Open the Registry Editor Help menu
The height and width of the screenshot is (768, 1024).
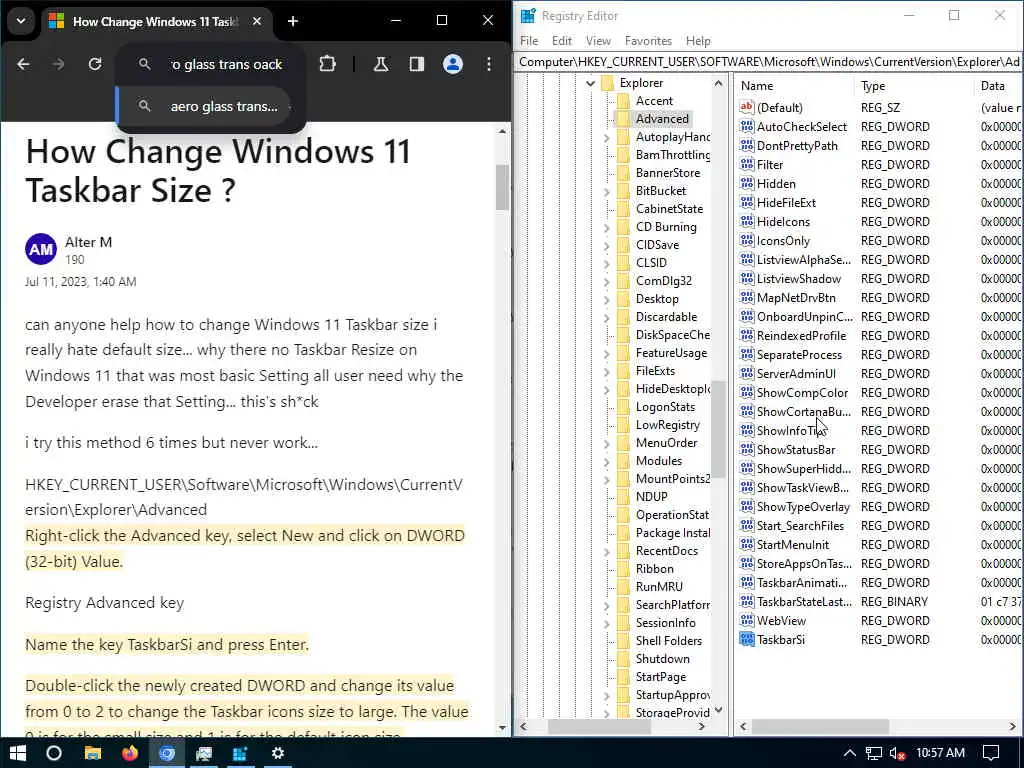pyautogui.click(x=698, y=40)
